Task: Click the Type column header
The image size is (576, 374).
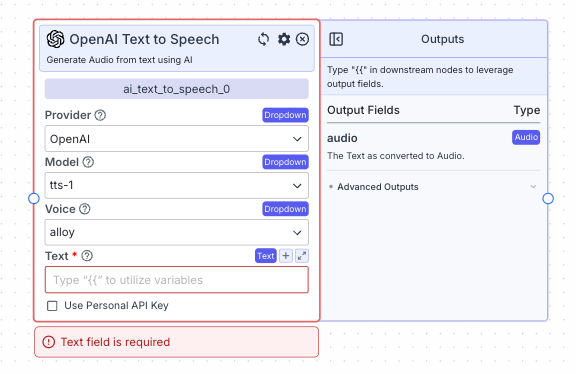Action: coord(527,110)
